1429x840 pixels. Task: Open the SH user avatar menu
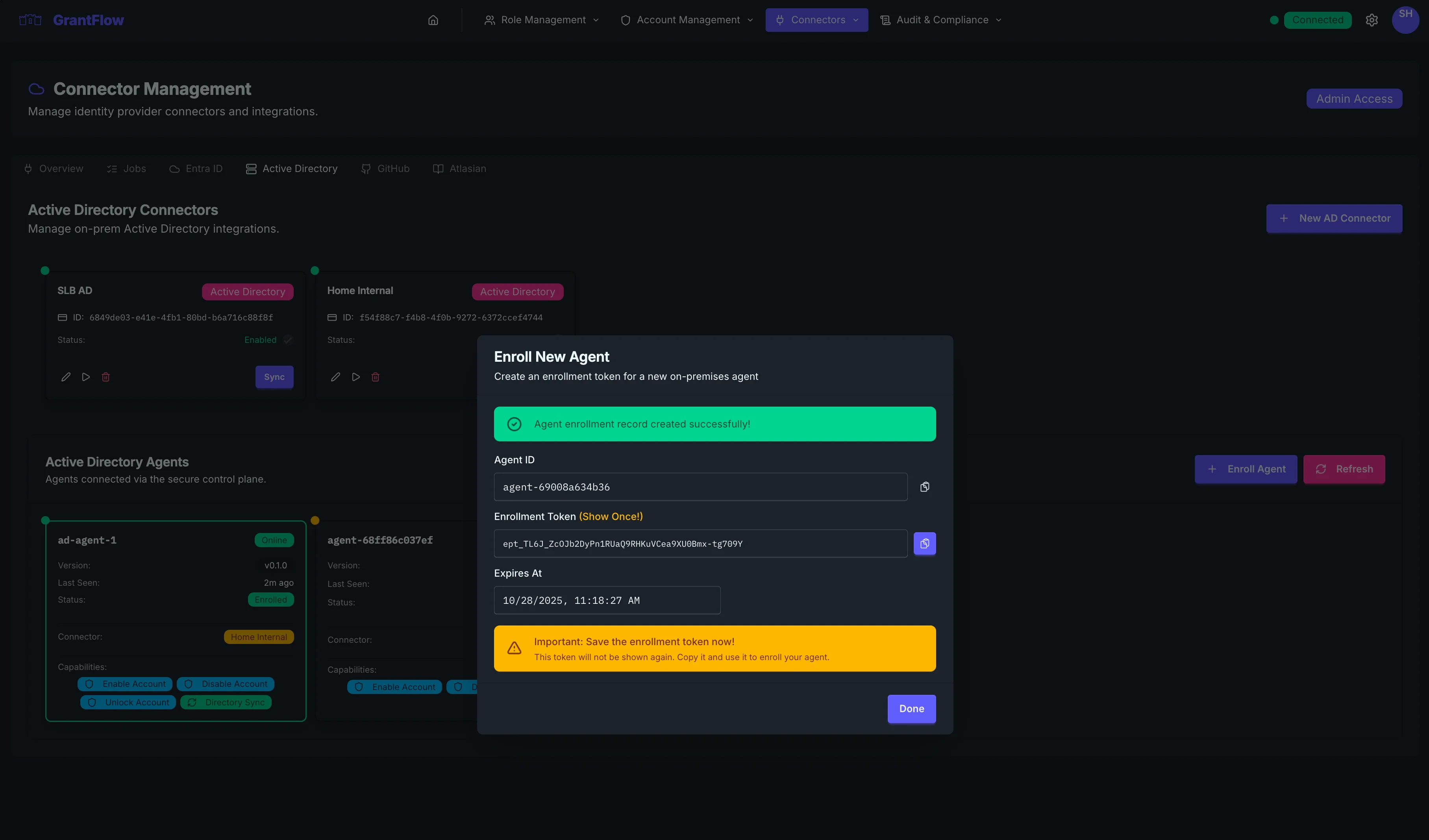click(x=1406, y=20)
